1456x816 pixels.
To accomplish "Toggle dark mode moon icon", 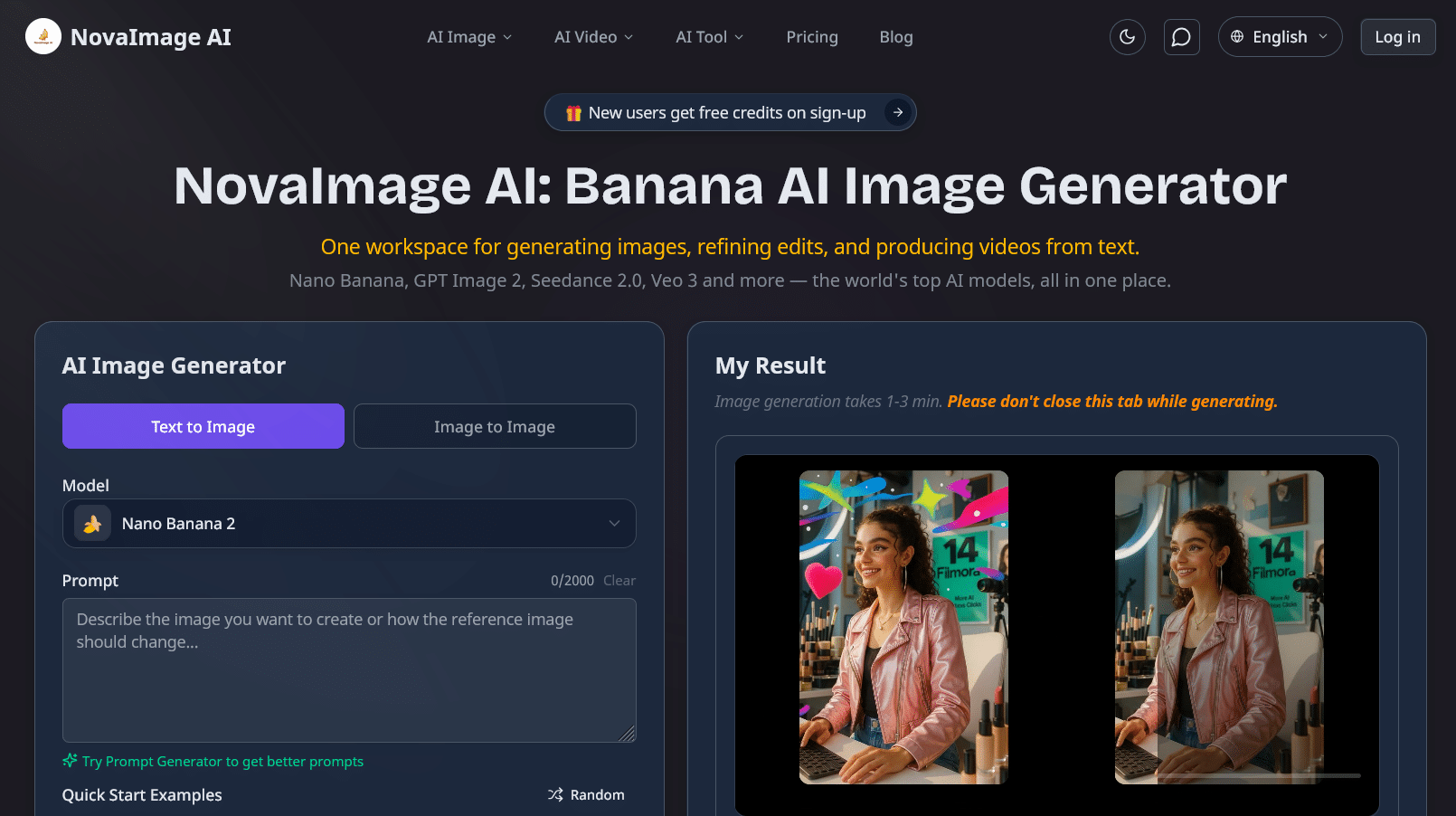I will click(1127, 37).
